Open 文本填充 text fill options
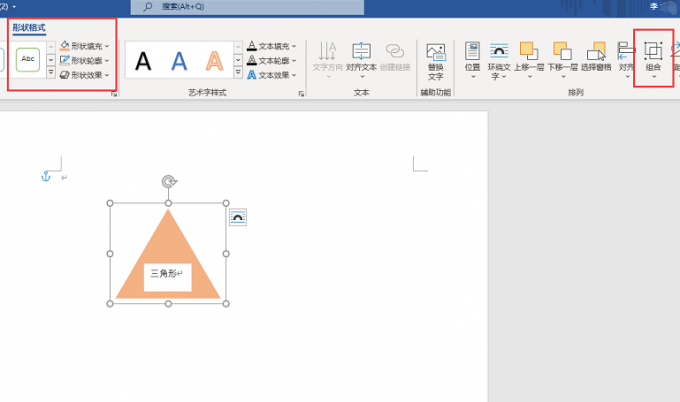The image size is (680, 402). click(271, 46)
